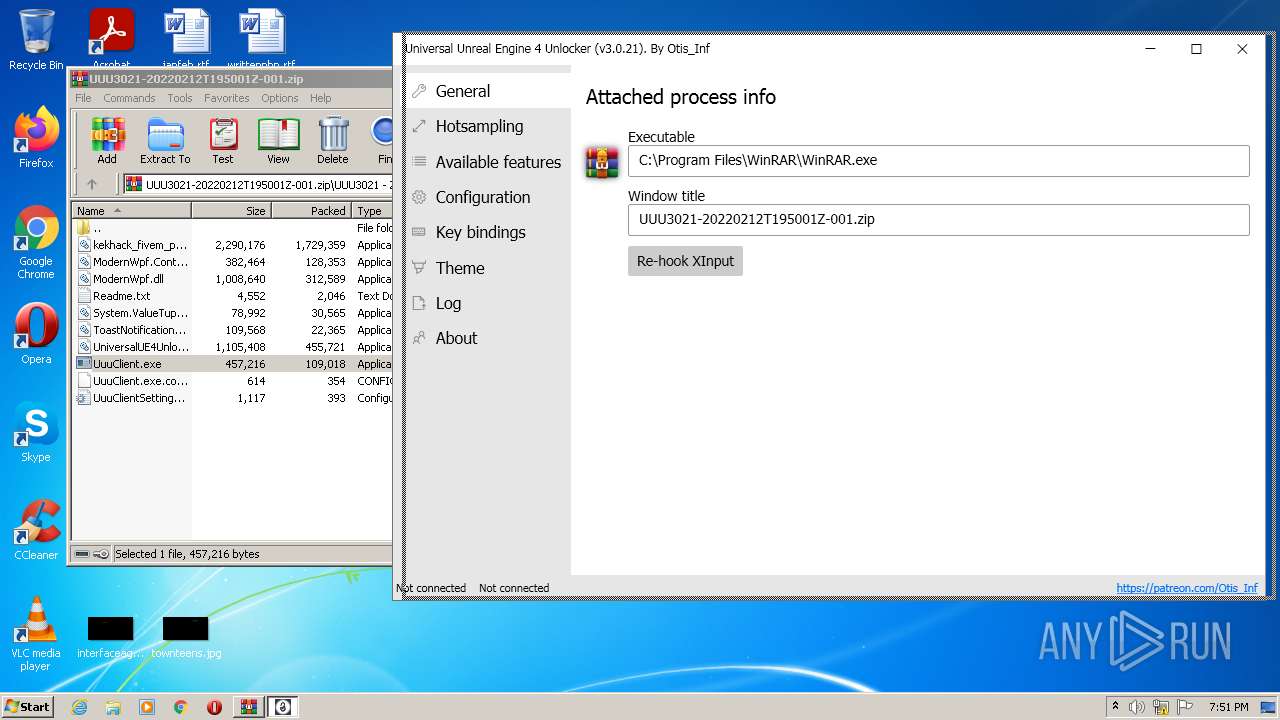Open Google Chrome desktop shortcut
The width and height of the screenshot is (1280, 720).
[36, 243]
